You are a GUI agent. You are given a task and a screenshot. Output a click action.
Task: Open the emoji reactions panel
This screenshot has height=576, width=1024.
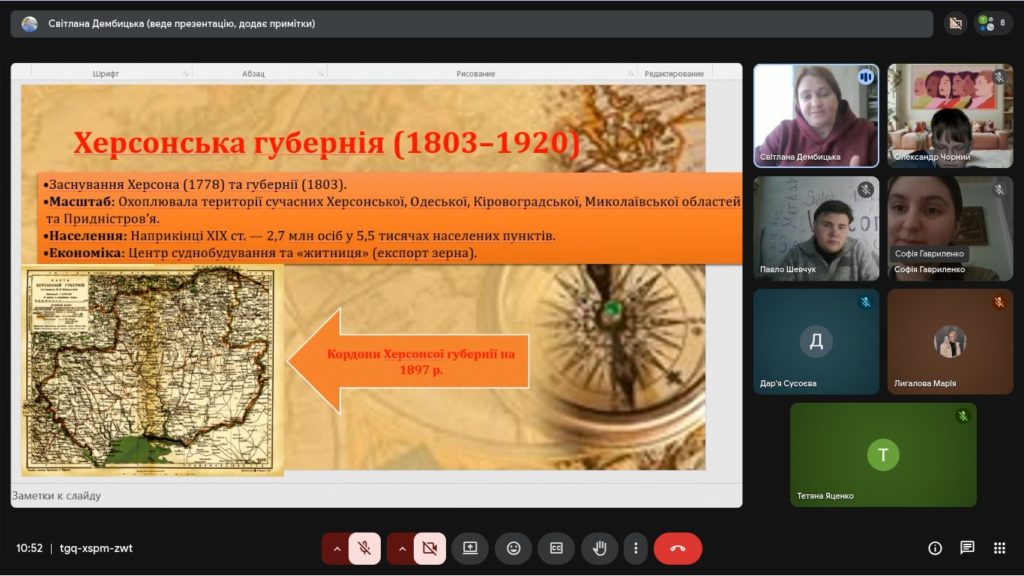coord(513,548)
